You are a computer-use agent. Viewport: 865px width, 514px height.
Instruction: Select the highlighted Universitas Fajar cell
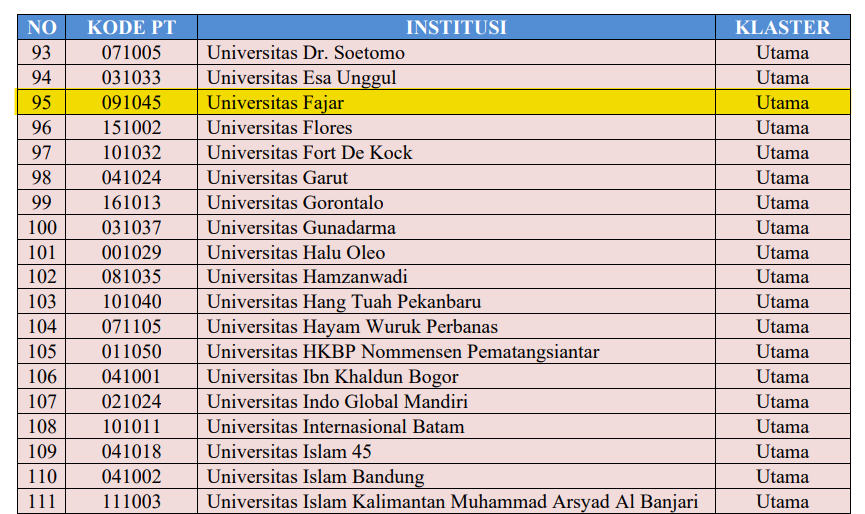coord(275,102)
